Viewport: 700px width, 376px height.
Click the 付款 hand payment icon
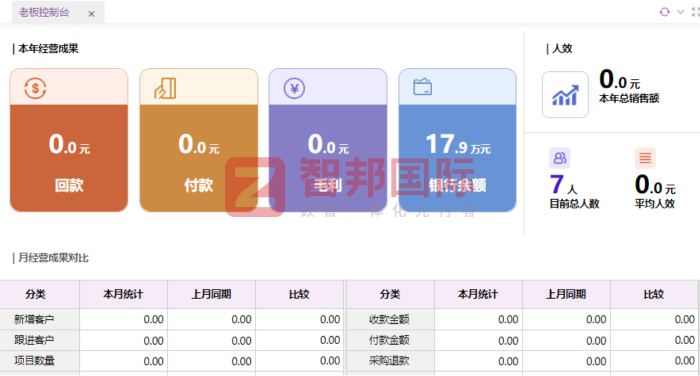coord(166,88)
